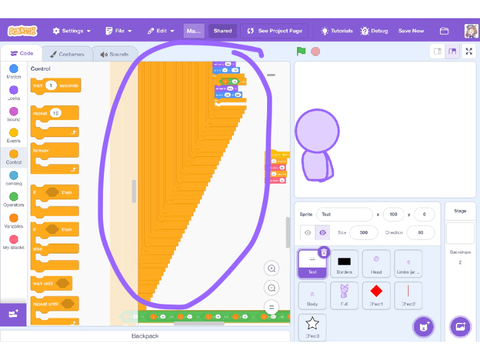Viewport: 480px width, 360px height.
Task: Click the sprite y position field
Action: point(424,214)
